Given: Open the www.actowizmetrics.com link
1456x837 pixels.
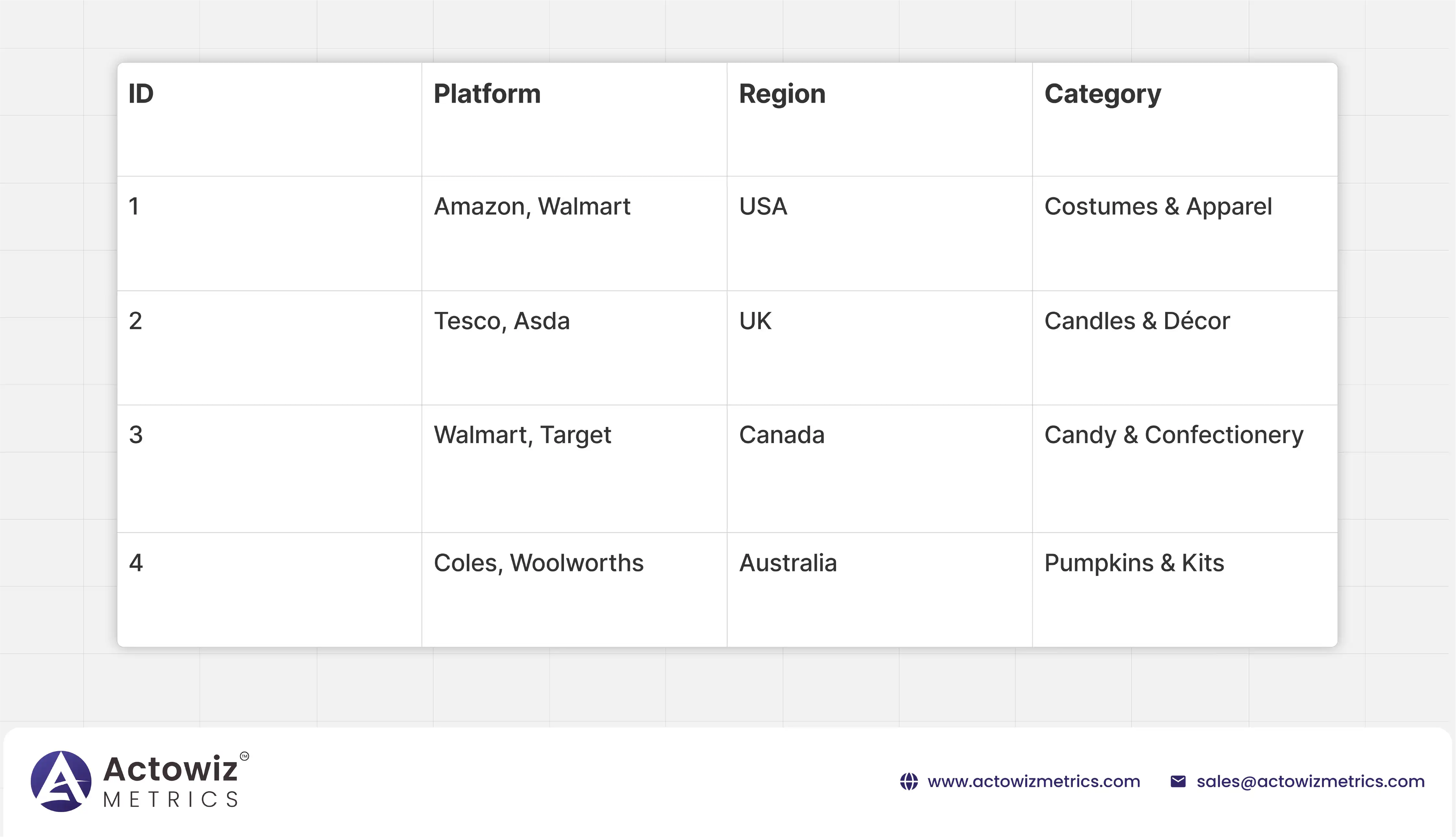Looking at the screenshot, I should click(1034, 782).
